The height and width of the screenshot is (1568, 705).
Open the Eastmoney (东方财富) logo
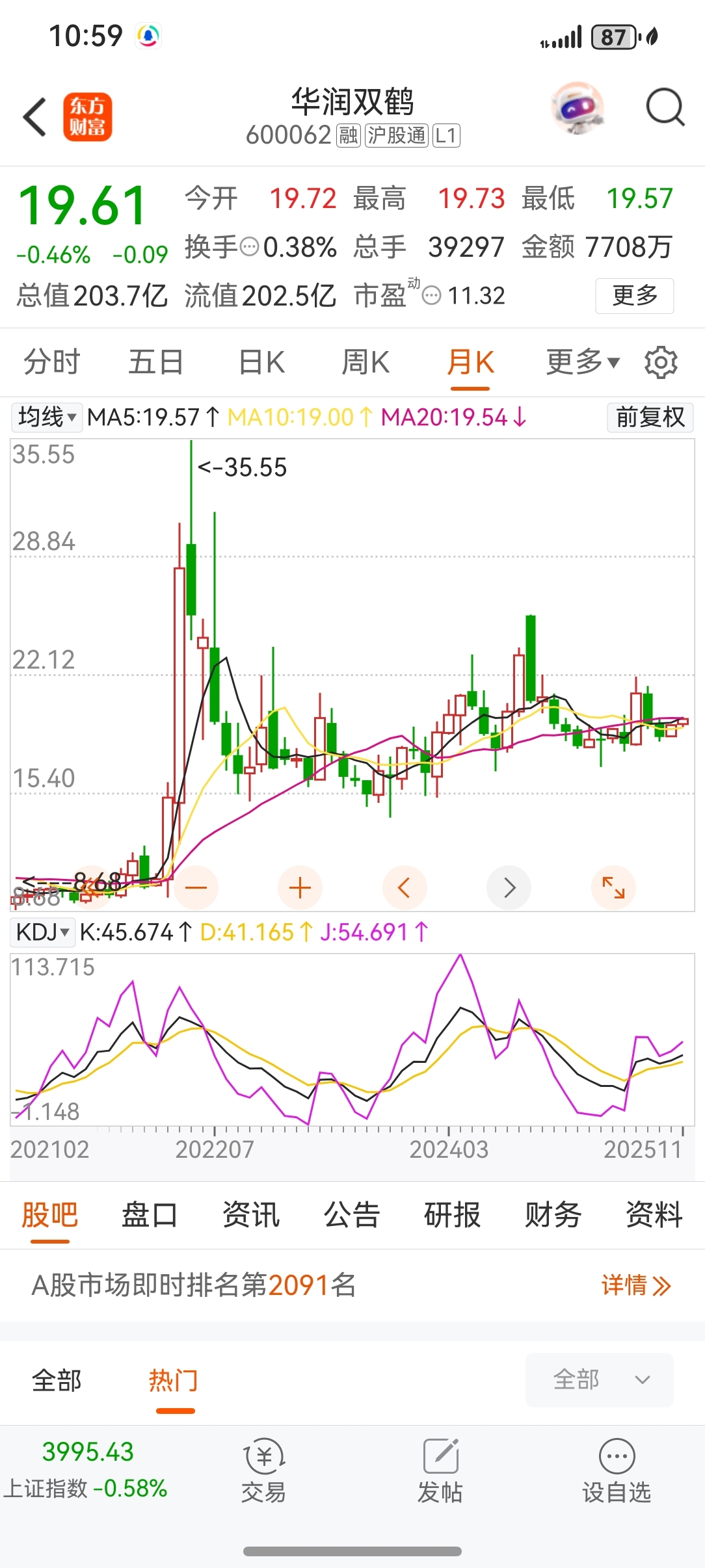point(88,117)
